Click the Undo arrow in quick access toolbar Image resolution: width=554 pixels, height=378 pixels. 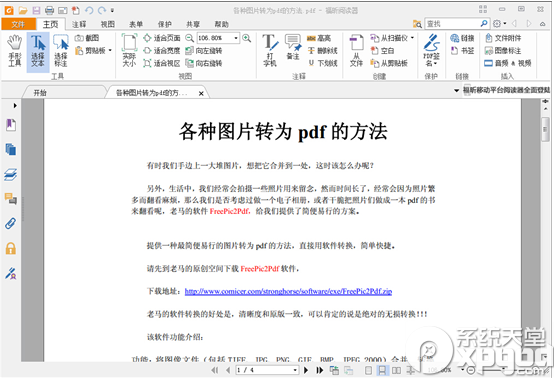[x=89, y=10]
